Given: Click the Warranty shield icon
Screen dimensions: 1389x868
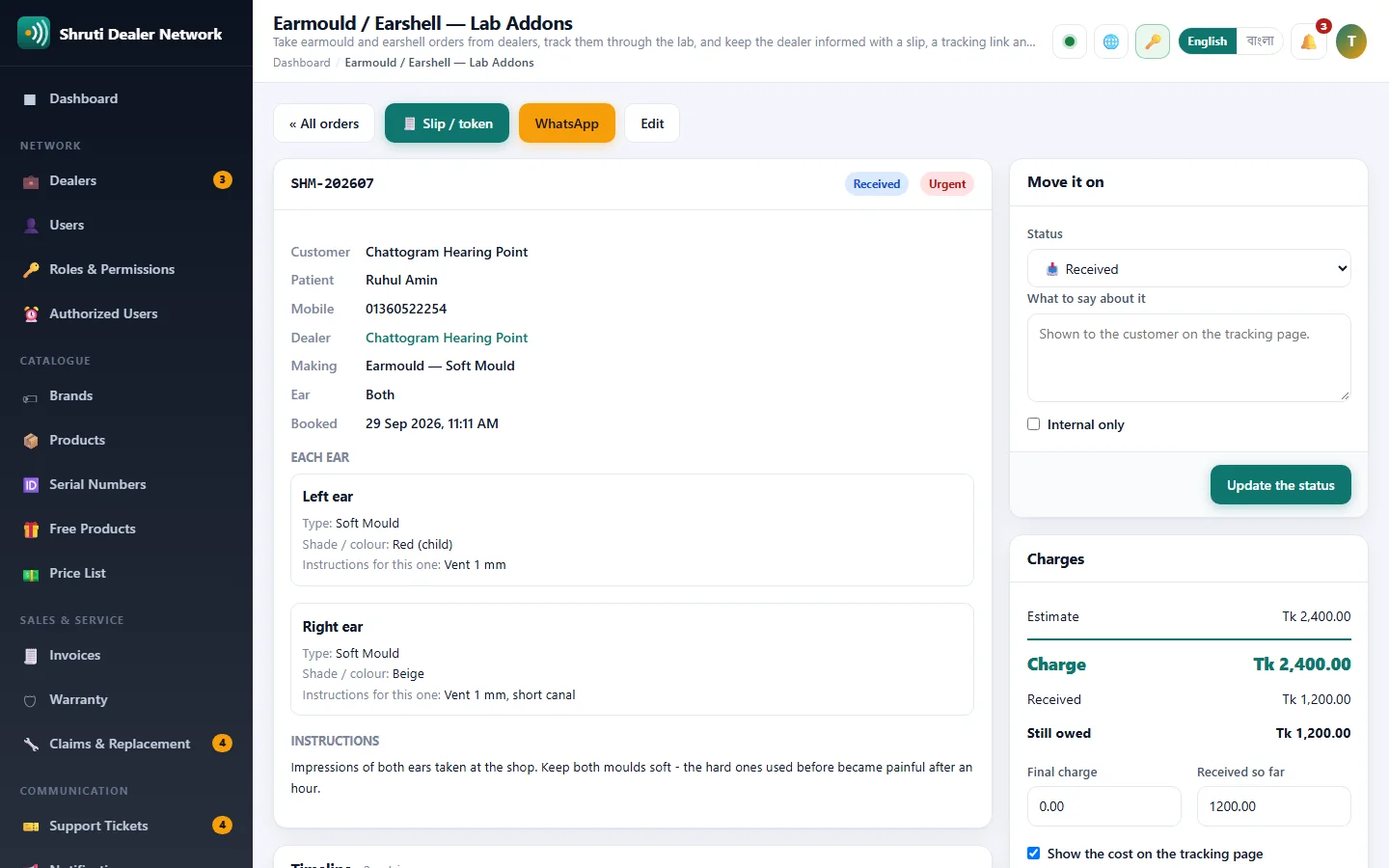Looking at the screenshot, I should coord(30,700).
